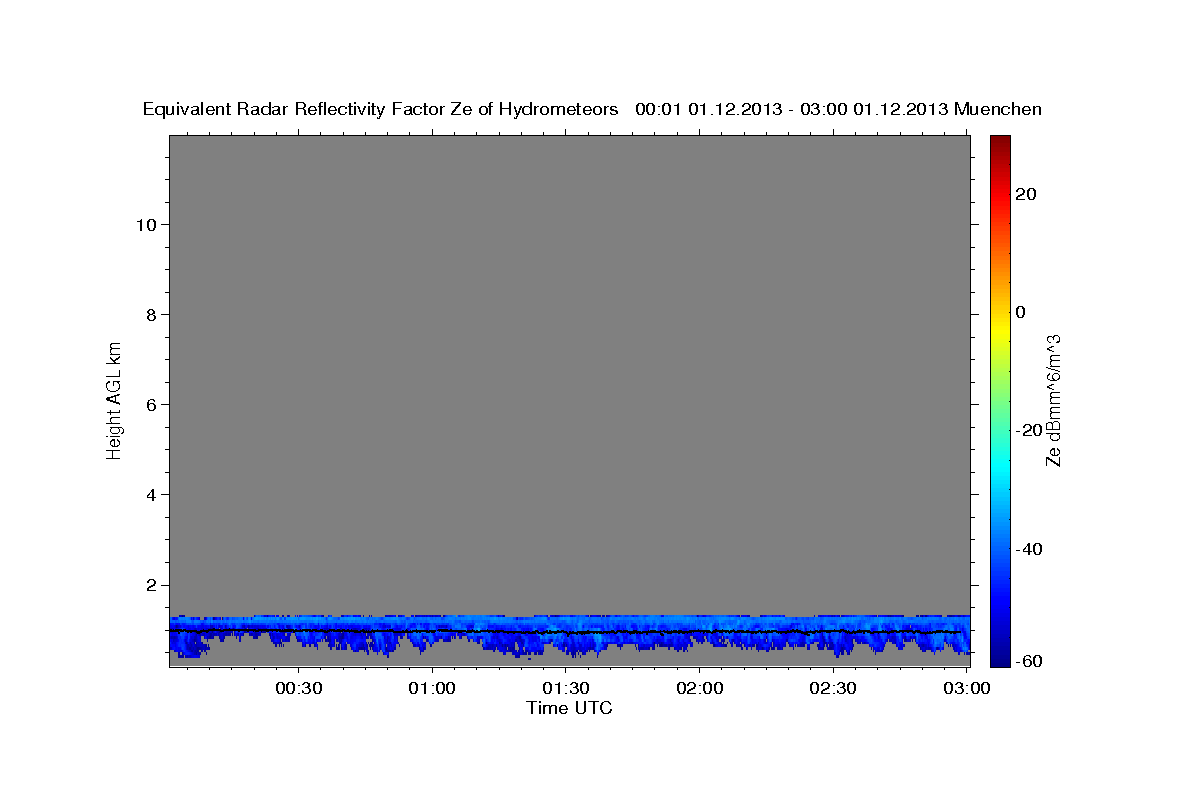This screenshot has height=800, width=1200.
Task: Click the dark blue bottom of the colorbar
Action: pos(1000,650)
